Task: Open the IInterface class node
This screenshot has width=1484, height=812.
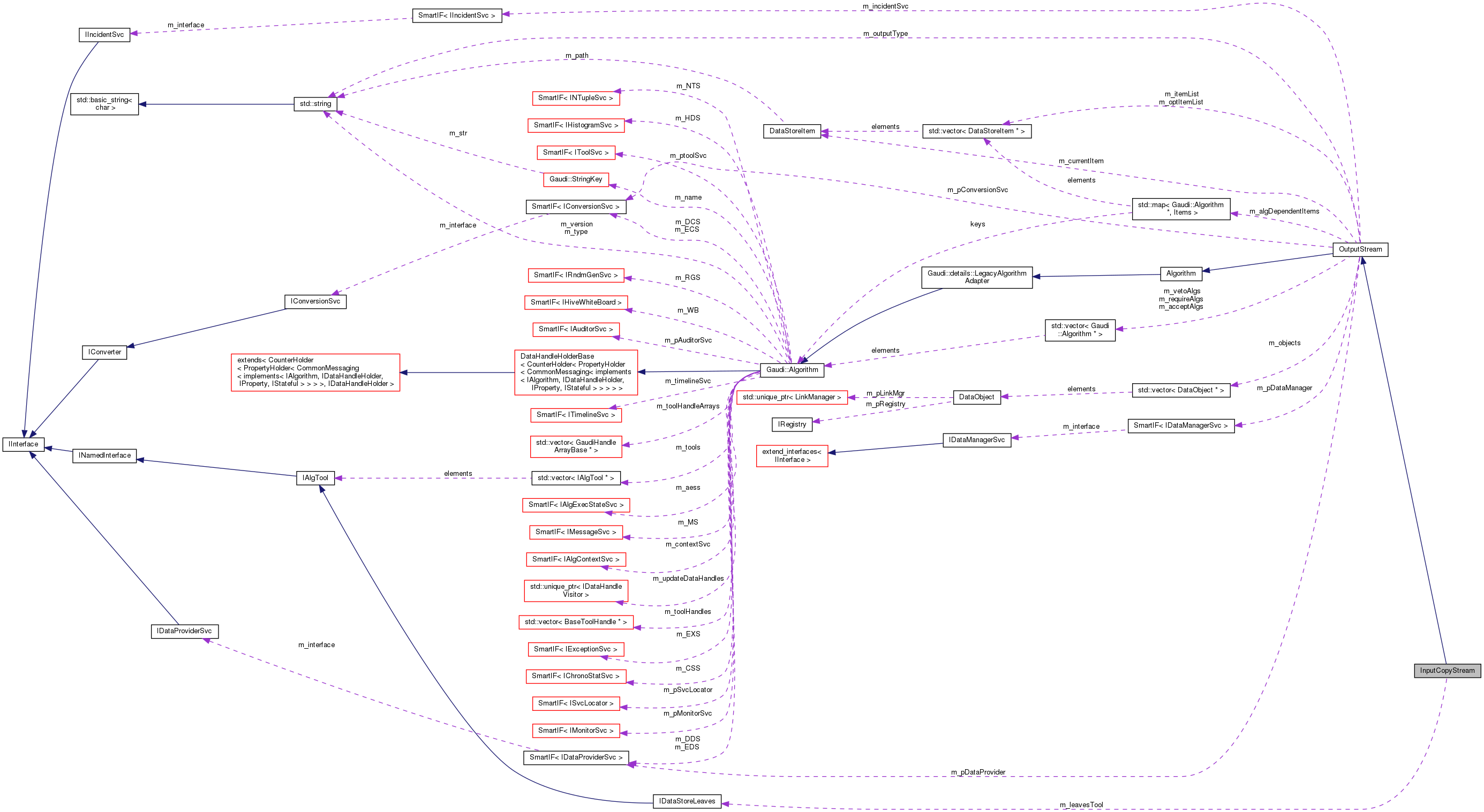Action: [x=24, y=444]
